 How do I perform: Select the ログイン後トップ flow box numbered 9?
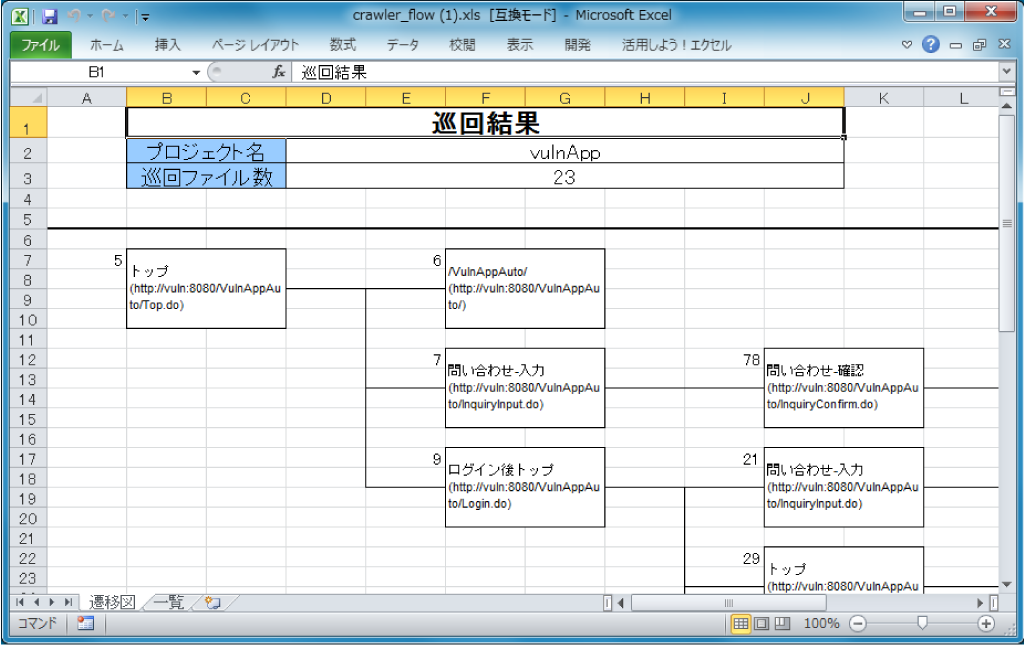[525, 487]
